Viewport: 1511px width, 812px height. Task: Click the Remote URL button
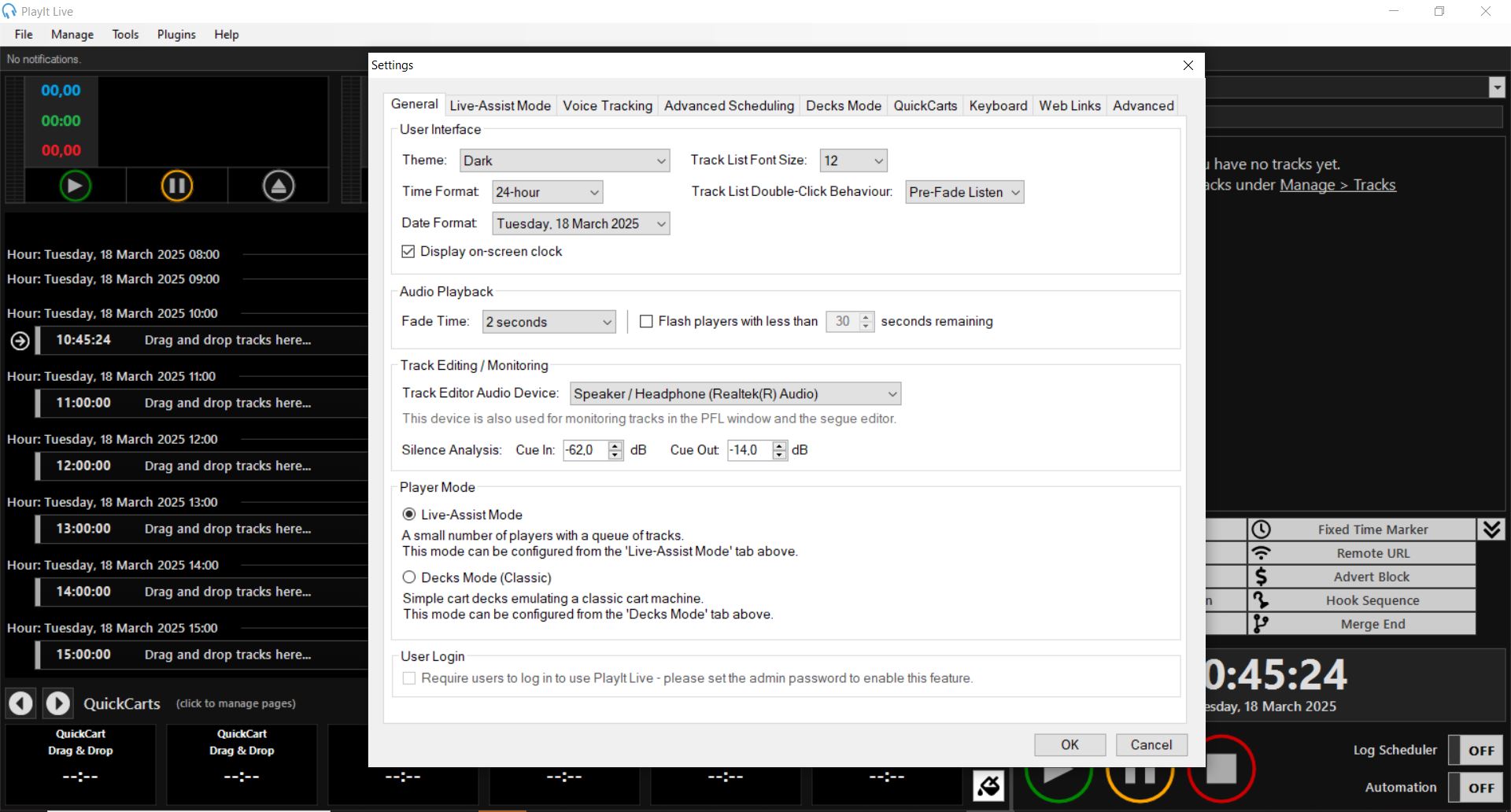1361,553
